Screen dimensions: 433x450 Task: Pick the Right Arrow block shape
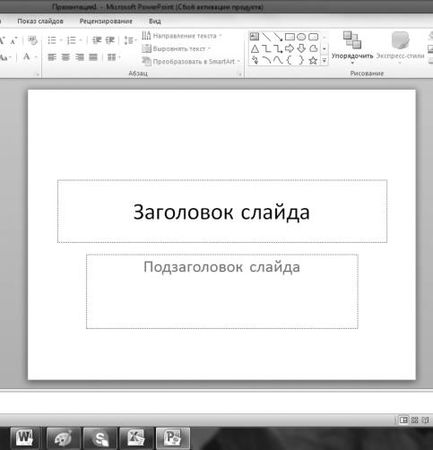tap(290, 49)
